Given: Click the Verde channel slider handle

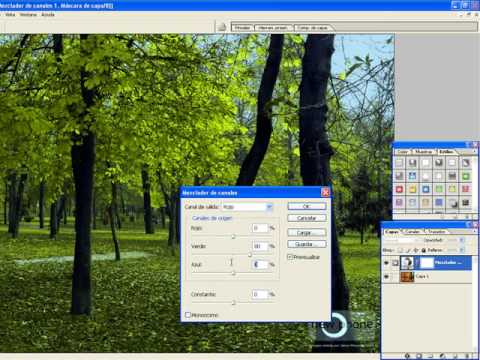Looking at the screenshot, I should pyautogui.click(x=250, y=255).
